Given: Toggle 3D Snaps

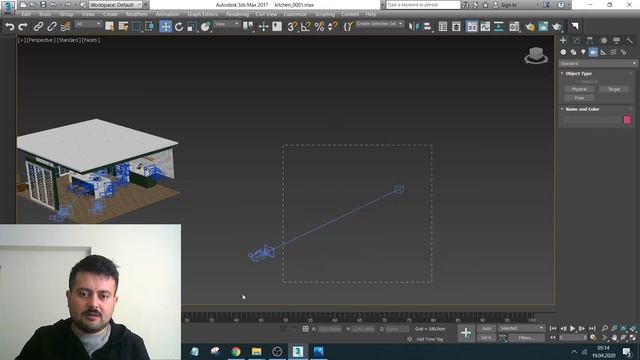Looking at the screenshot, I should tap(292, 27).
